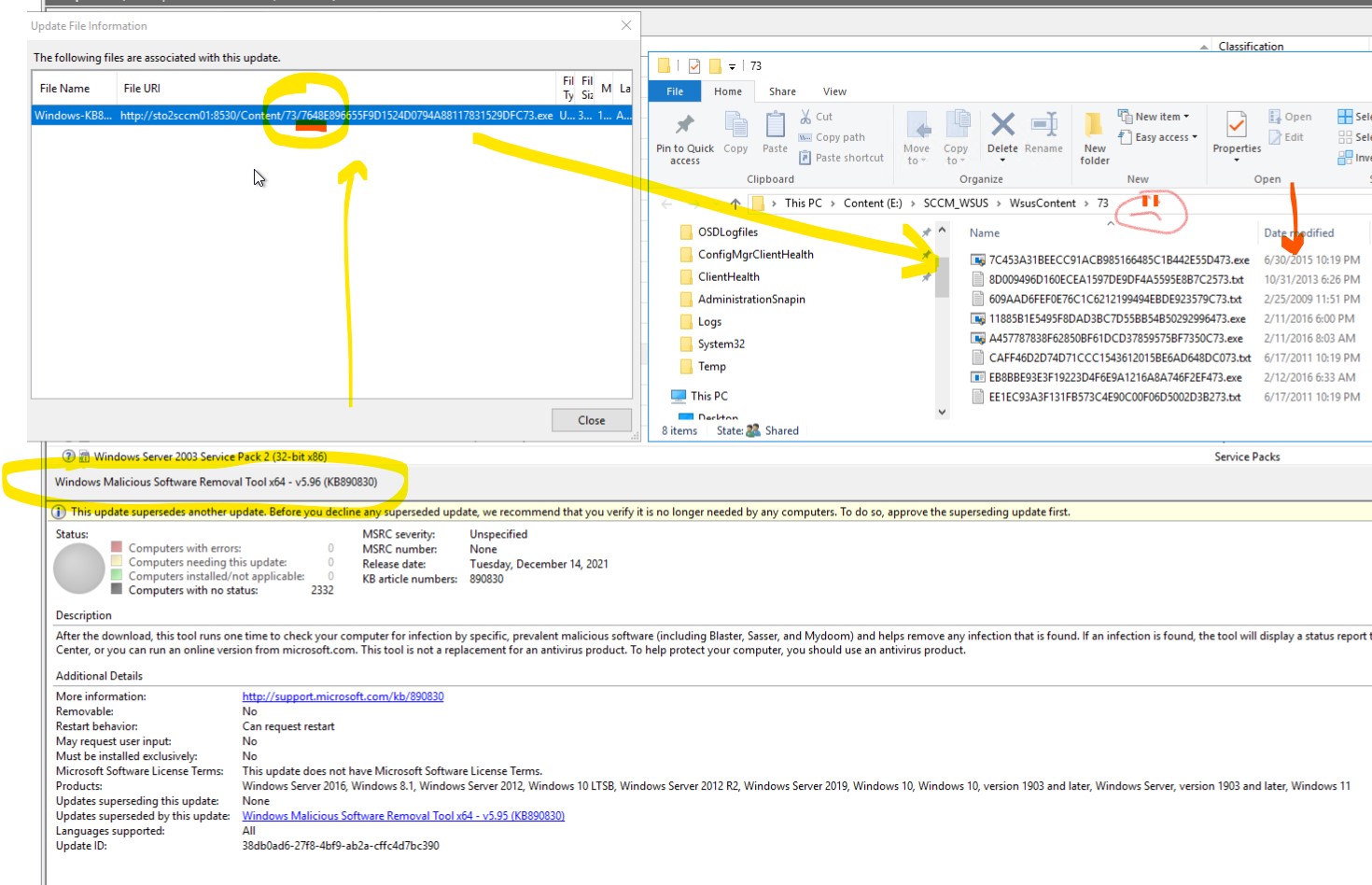Click the Delete dropdown arrow
The image size is (1372, 885).
click(1002, 161)
